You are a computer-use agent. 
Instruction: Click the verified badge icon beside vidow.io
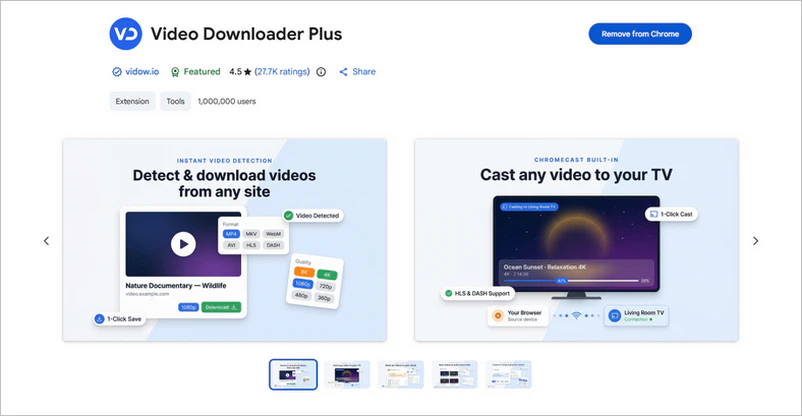[117, 72]
